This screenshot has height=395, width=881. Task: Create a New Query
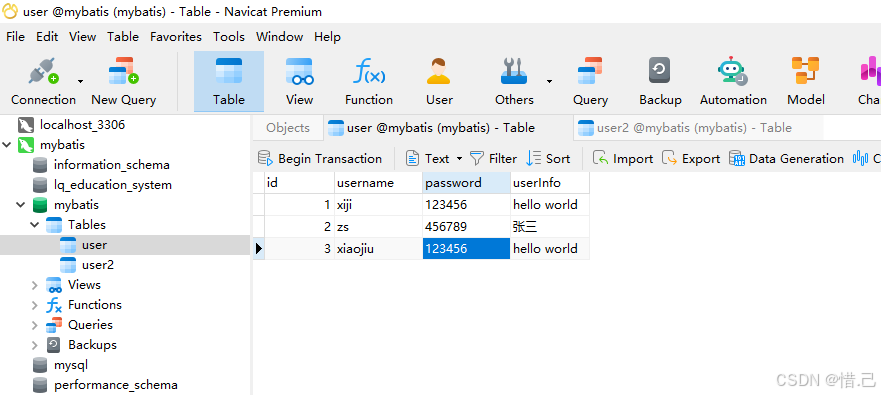tap(124, 81)
